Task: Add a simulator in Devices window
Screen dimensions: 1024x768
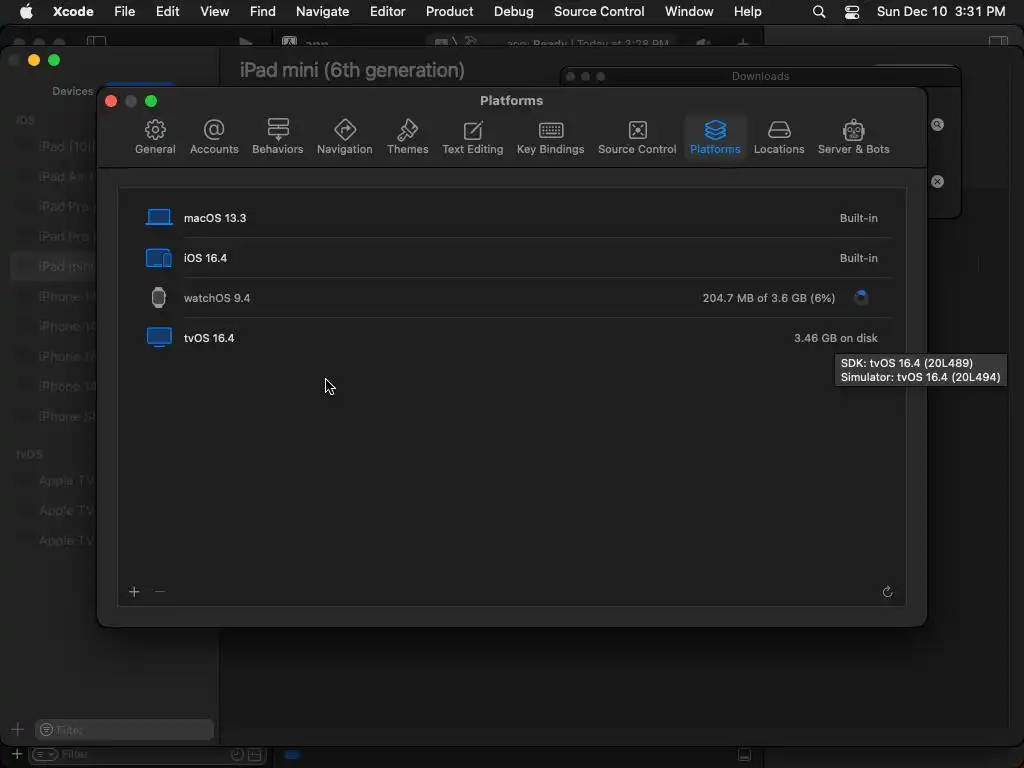Action: pos(18,729)
